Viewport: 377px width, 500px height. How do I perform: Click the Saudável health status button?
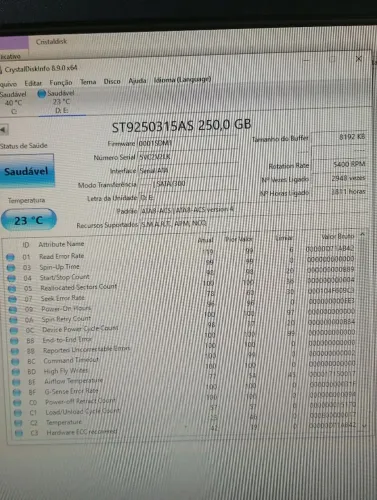27,171
